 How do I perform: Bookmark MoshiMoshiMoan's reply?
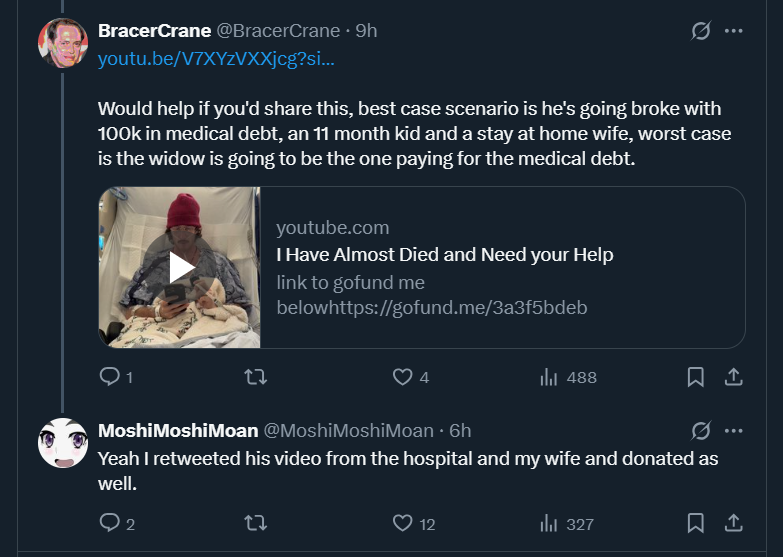[696, 523]
